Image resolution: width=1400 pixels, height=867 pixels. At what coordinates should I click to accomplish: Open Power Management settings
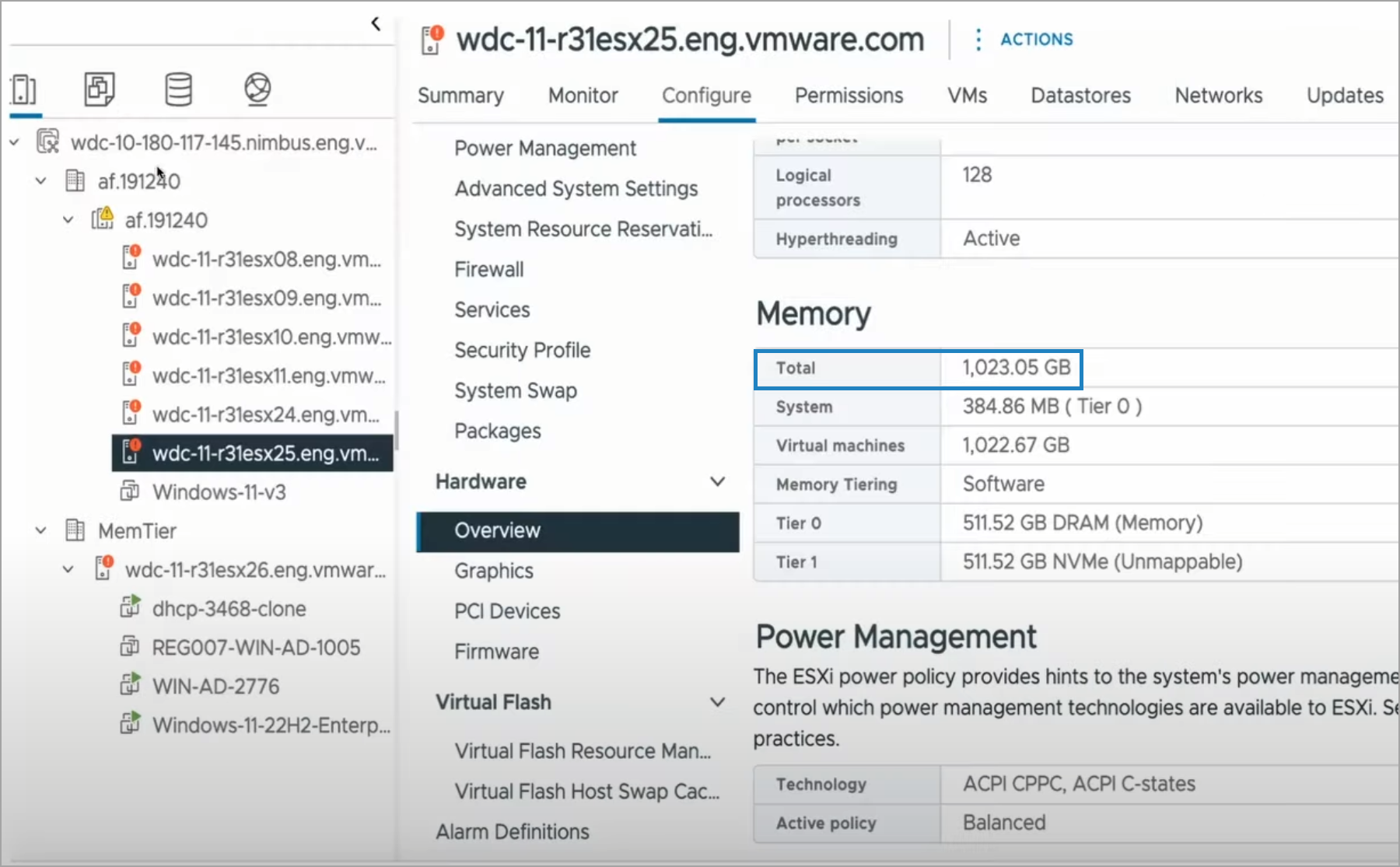coord(545,149)
